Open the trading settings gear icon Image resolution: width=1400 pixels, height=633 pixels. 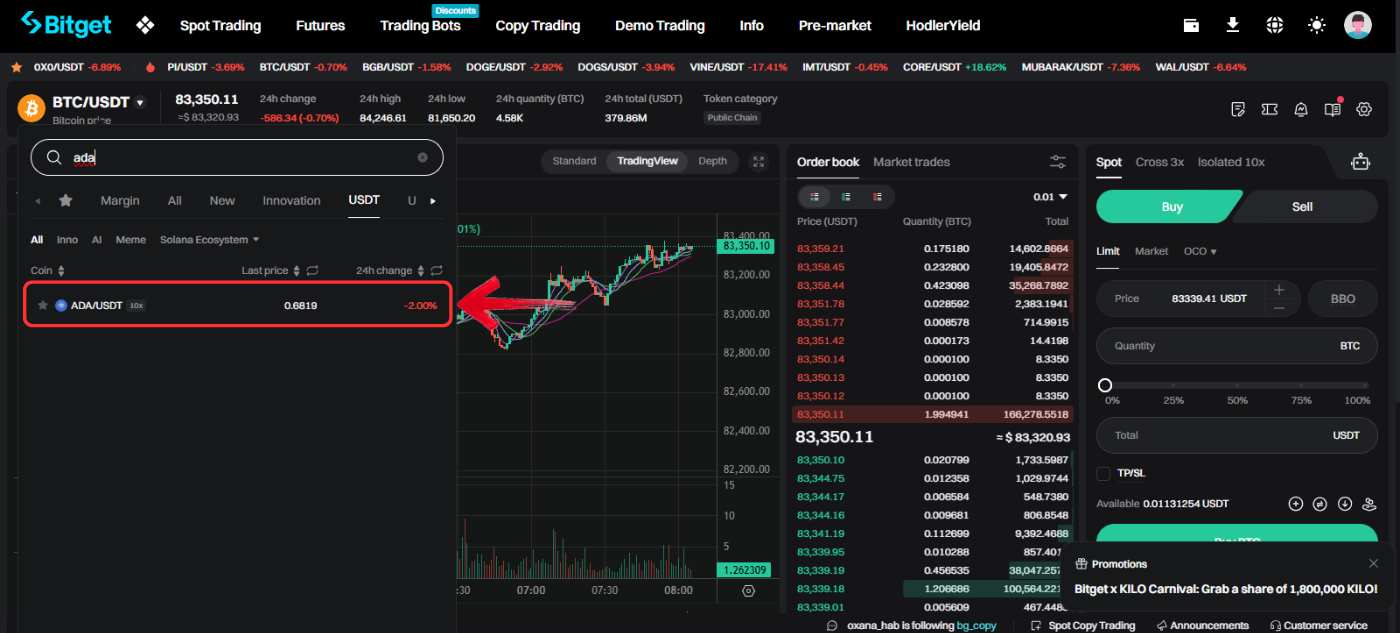(x=1363, y=109)
